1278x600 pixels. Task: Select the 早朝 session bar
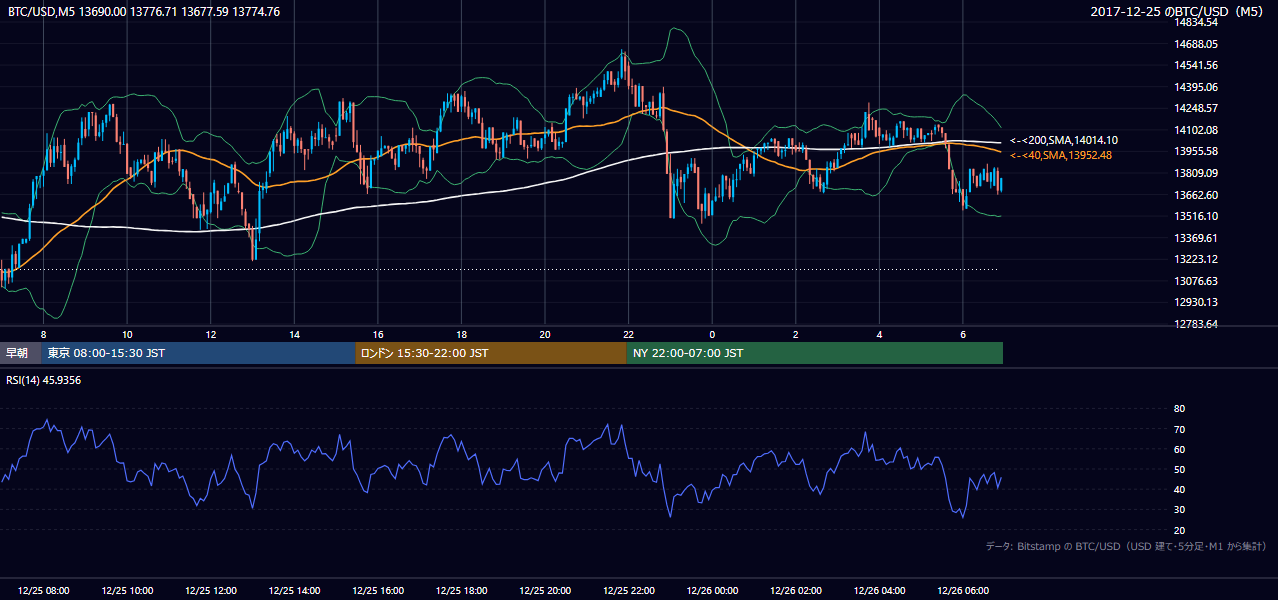[x=20, y=353]
